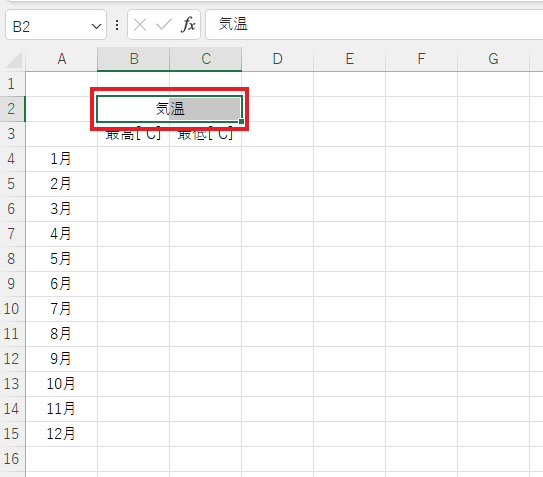
Task: Click the 最高[℃] header cell
Action: [133, 134]
